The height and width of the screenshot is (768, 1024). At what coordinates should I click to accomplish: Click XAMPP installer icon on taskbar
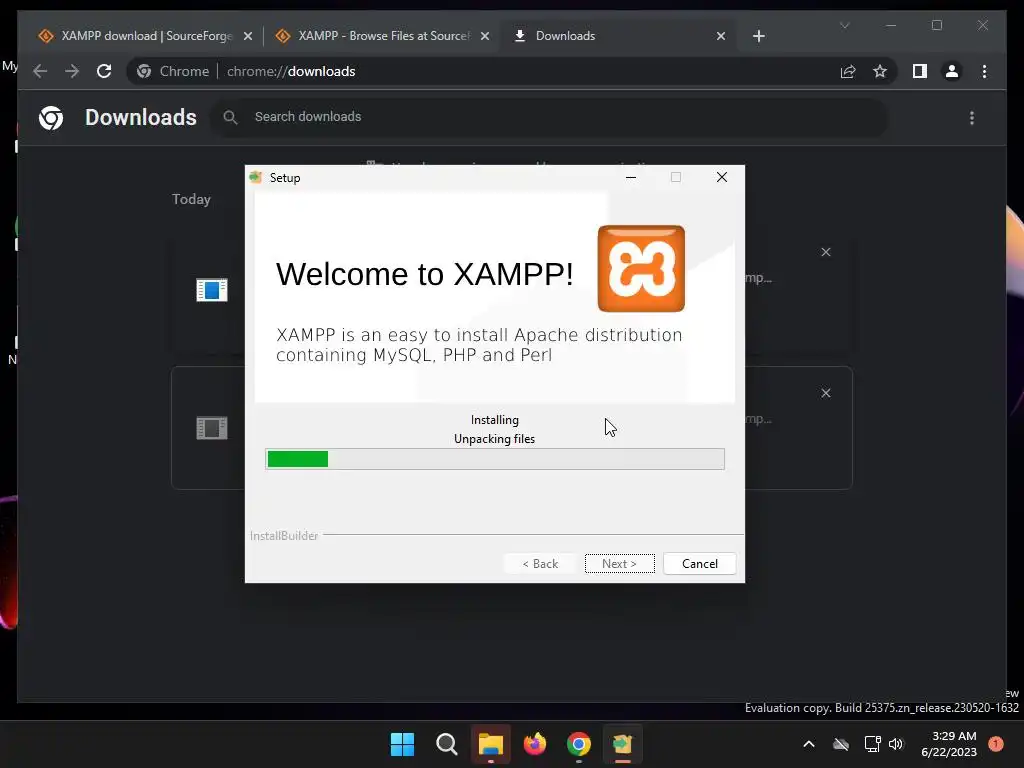point(622,744)
